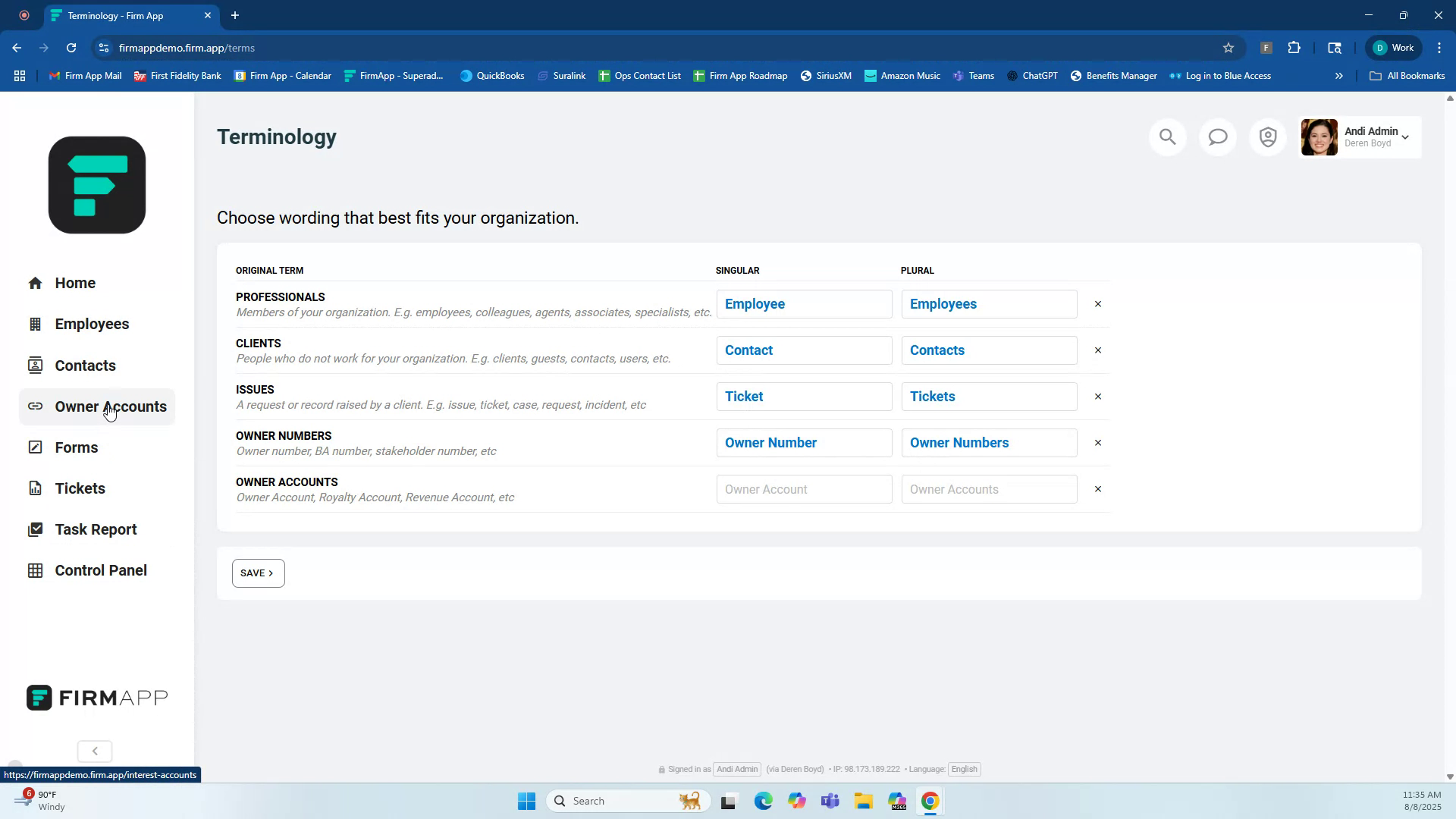Open the chat messages icon
This screenshot has width=1456, height=819.
click(x=1217, y=137)
